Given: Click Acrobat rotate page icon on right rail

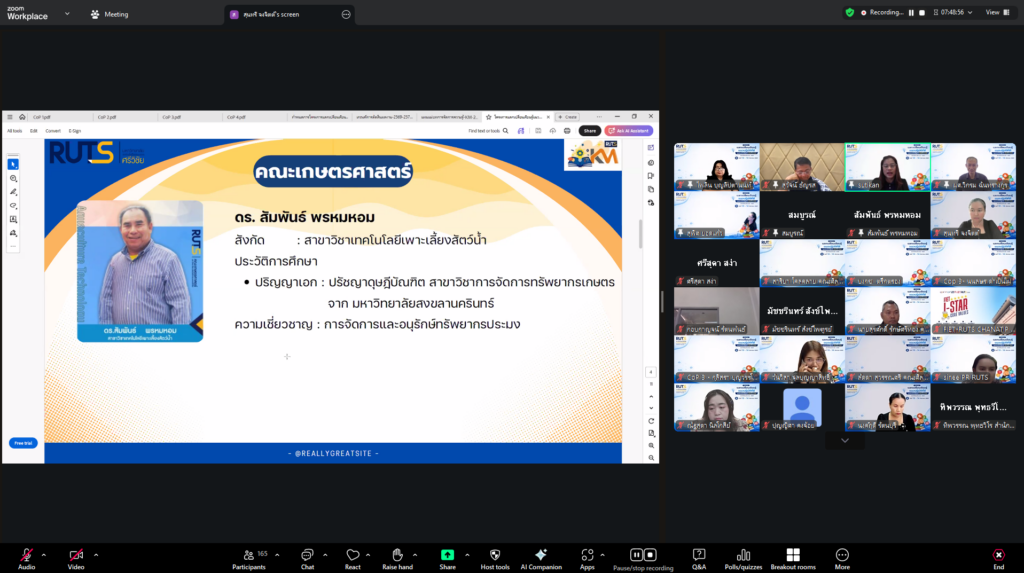Looking at the screenshot, I should tap(651, 421).
